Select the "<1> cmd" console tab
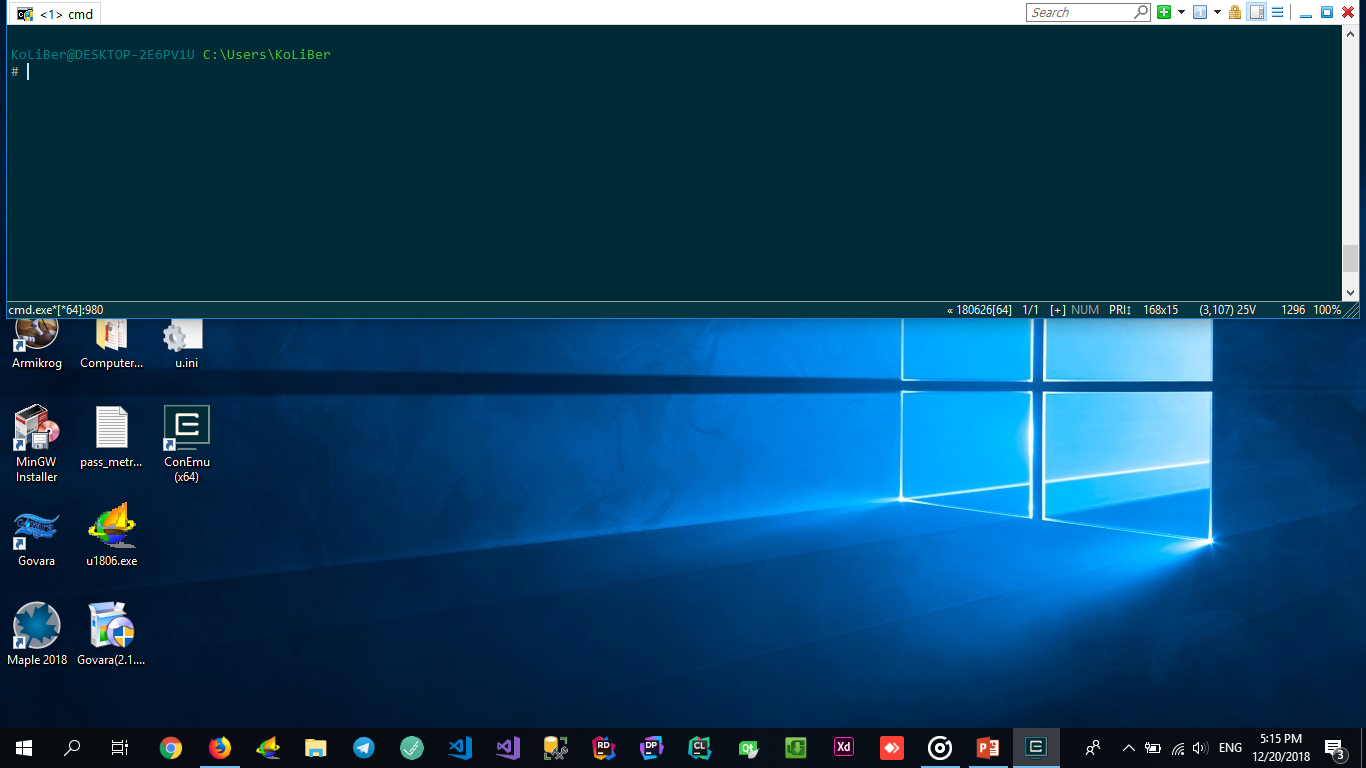Screen dimensions: 1366x768 (x=56, y=14)
